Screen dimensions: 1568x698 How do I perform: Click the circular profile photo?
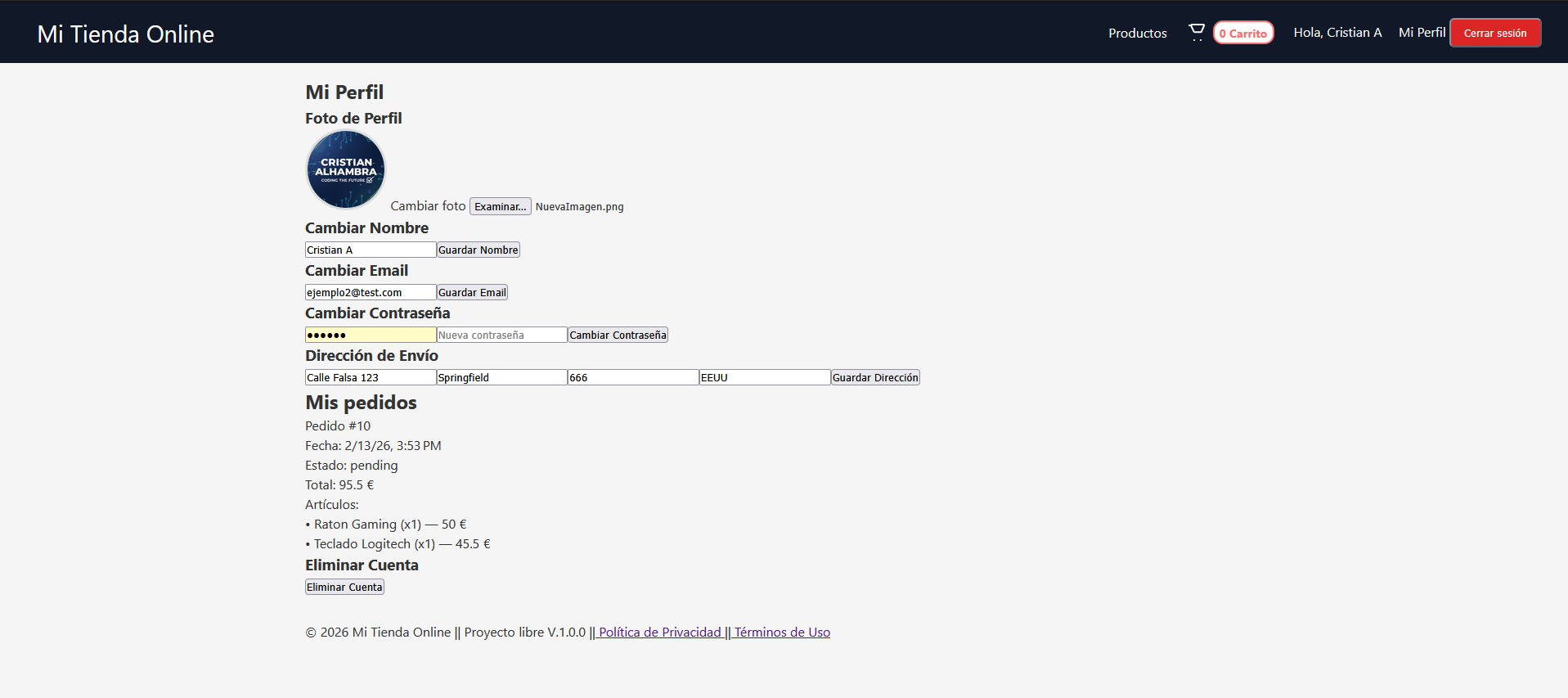(x=346, y=169)
